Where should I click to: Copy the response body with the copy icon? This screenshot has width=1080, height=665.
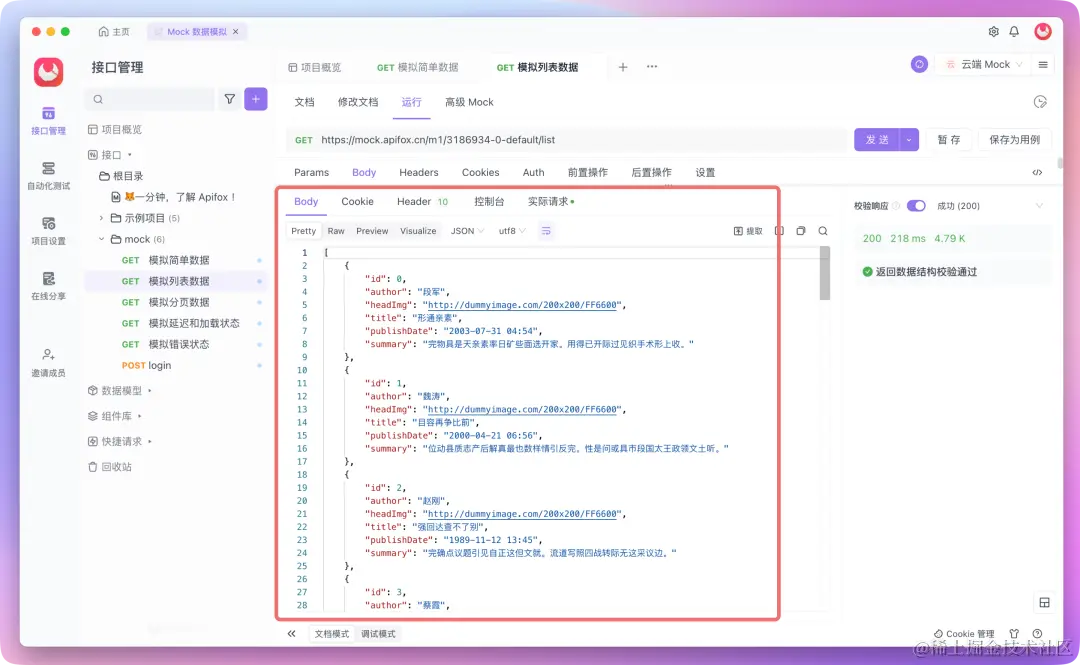pos(800,231)
